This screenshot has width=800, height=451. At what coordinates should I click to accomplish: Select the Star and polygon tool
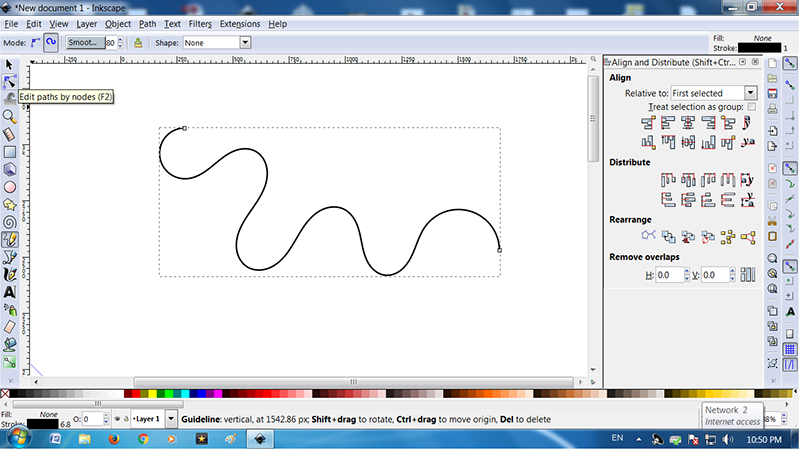pos(9,205)
